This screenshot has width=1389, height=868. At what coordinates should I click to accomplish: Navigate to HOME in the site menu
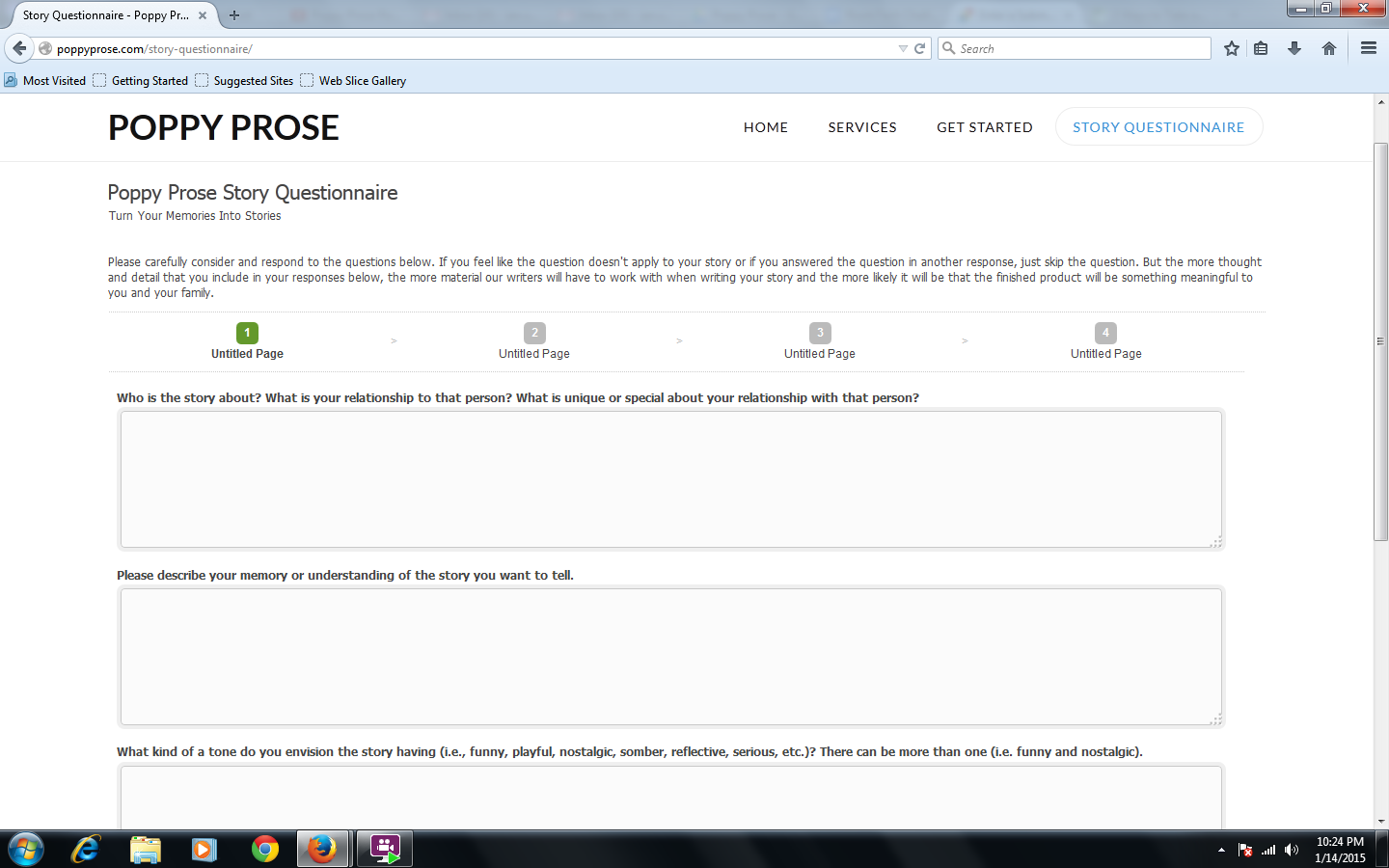click(766, 127)
